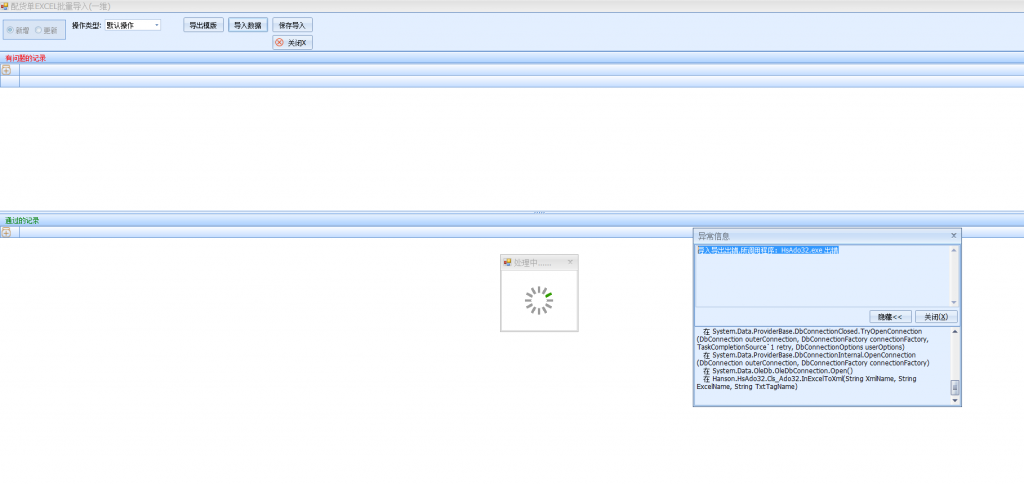Click the 关闭(X) button in the 异常信息 dialog

click(x=936, y=317)
